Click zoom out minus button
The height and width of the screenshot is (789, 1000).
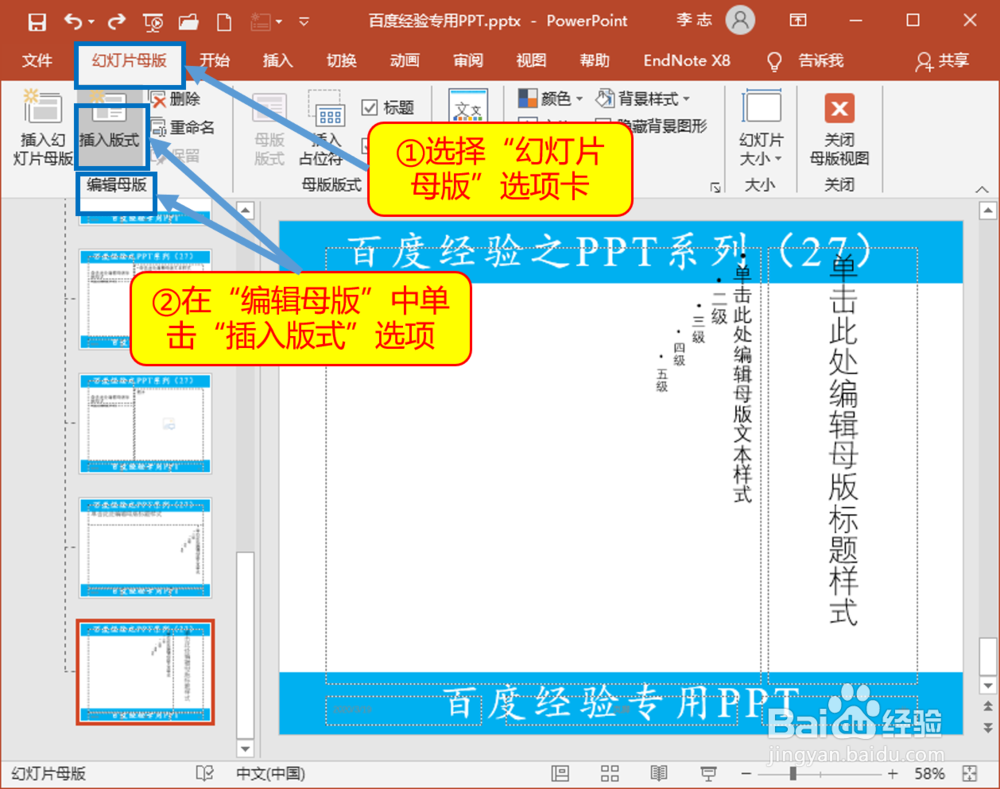click(x=746, y=774)
